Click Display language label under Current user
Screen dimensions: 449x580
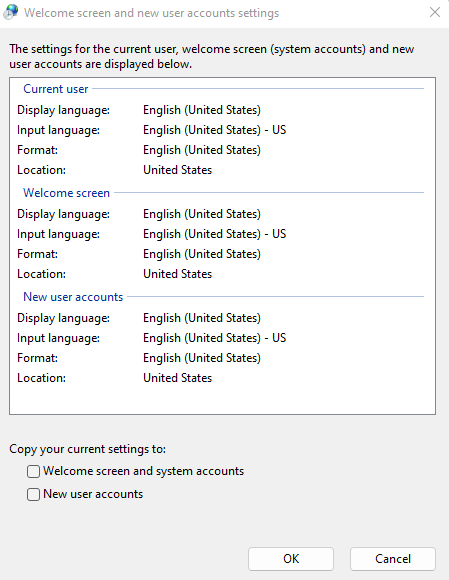pyautogui.click(x=64, y=110)
